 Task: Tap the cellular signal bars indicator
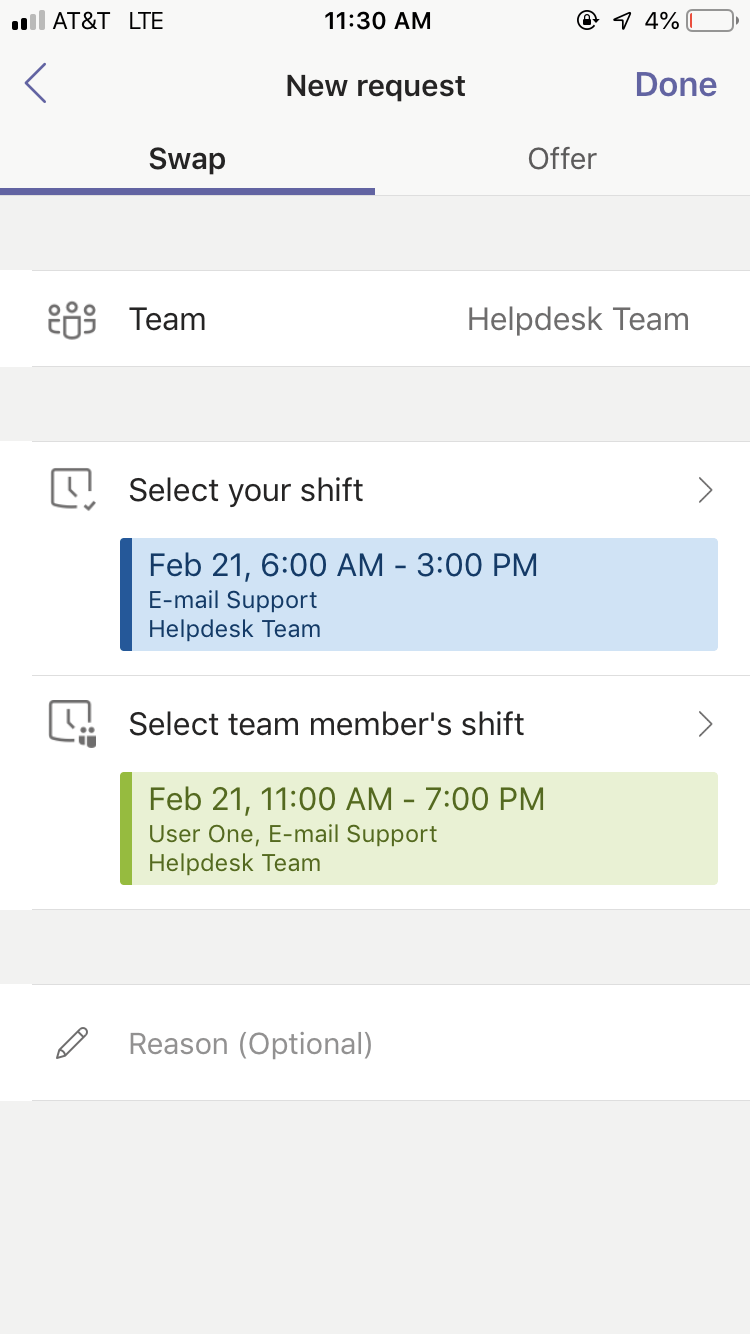tap(27, 21)
